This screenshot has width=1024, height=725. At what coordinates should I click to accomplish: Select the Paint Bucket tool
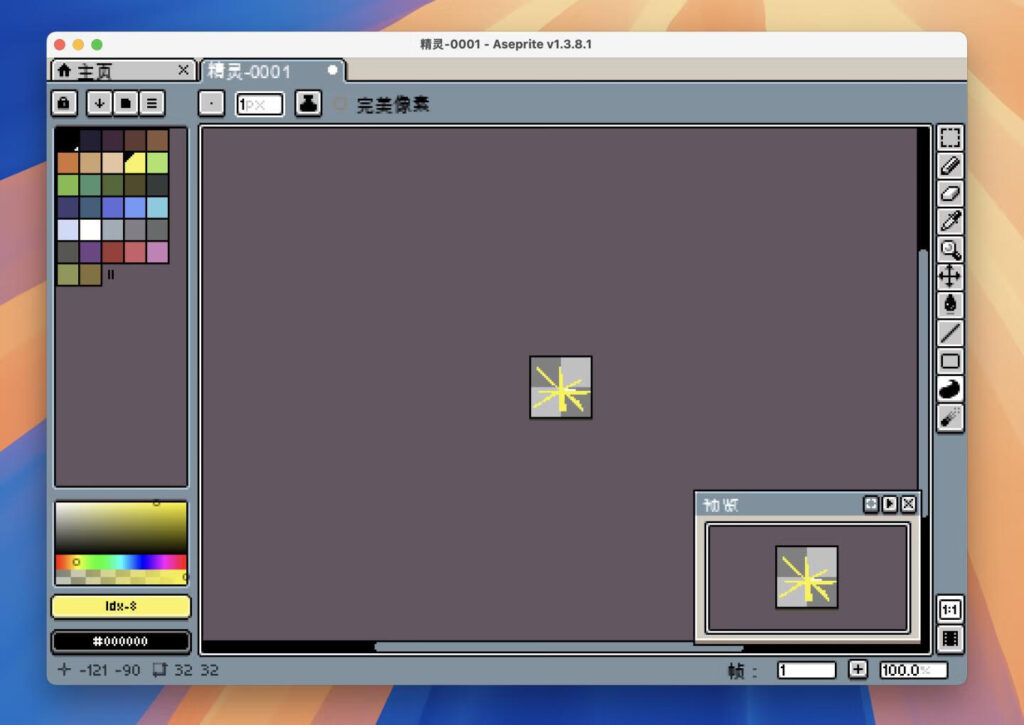949,303
